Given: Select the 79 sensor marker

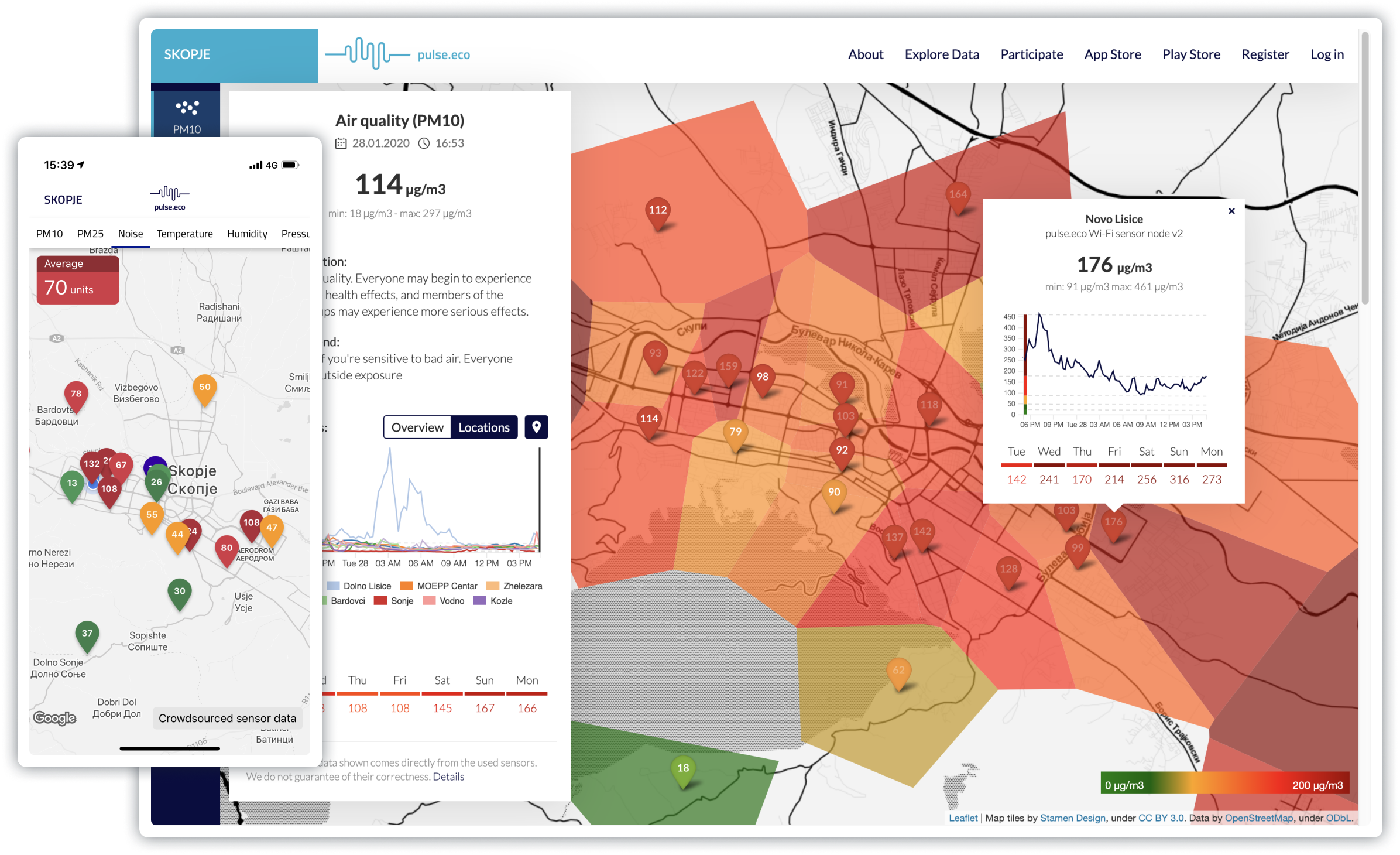Looking at the screenshot, I should [735, 435].
